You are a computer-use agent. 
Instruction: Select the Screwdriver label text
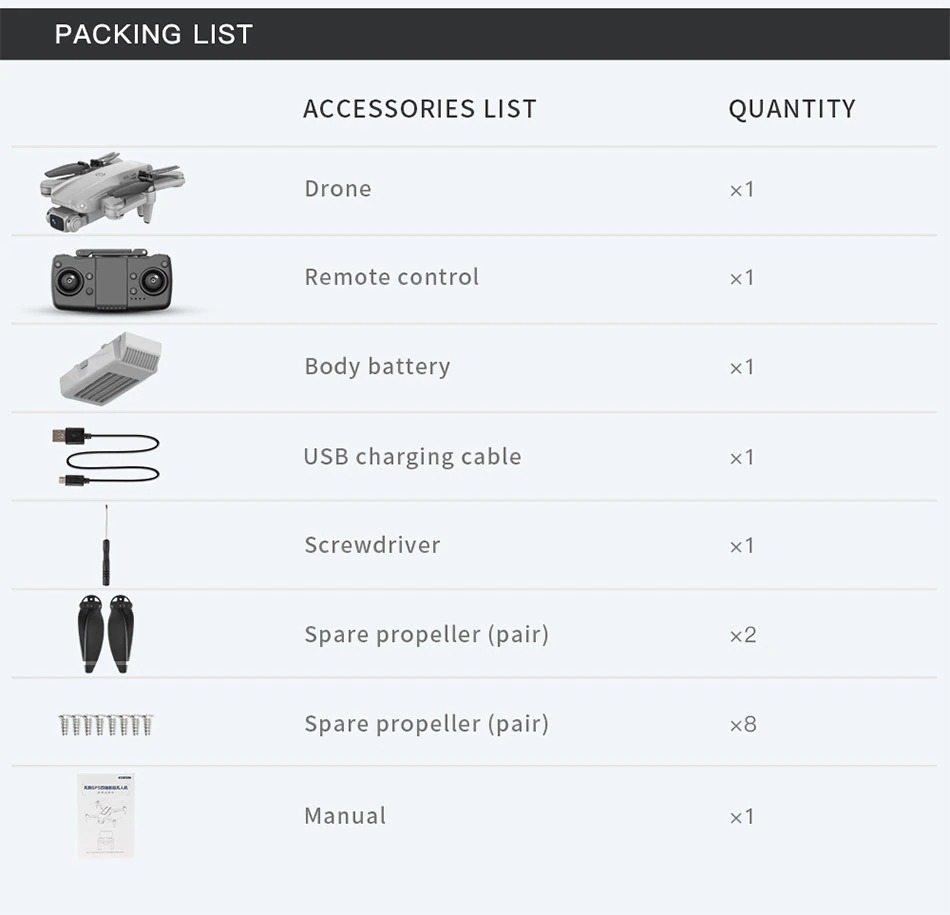pos(372,545)
